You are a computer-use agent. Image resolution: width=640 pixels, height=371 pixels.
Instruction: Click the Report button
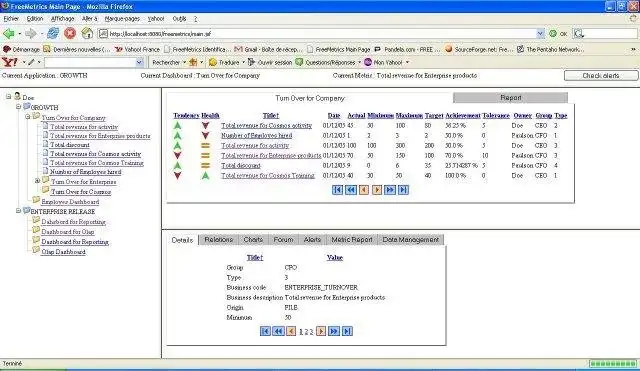coord(510,98)
